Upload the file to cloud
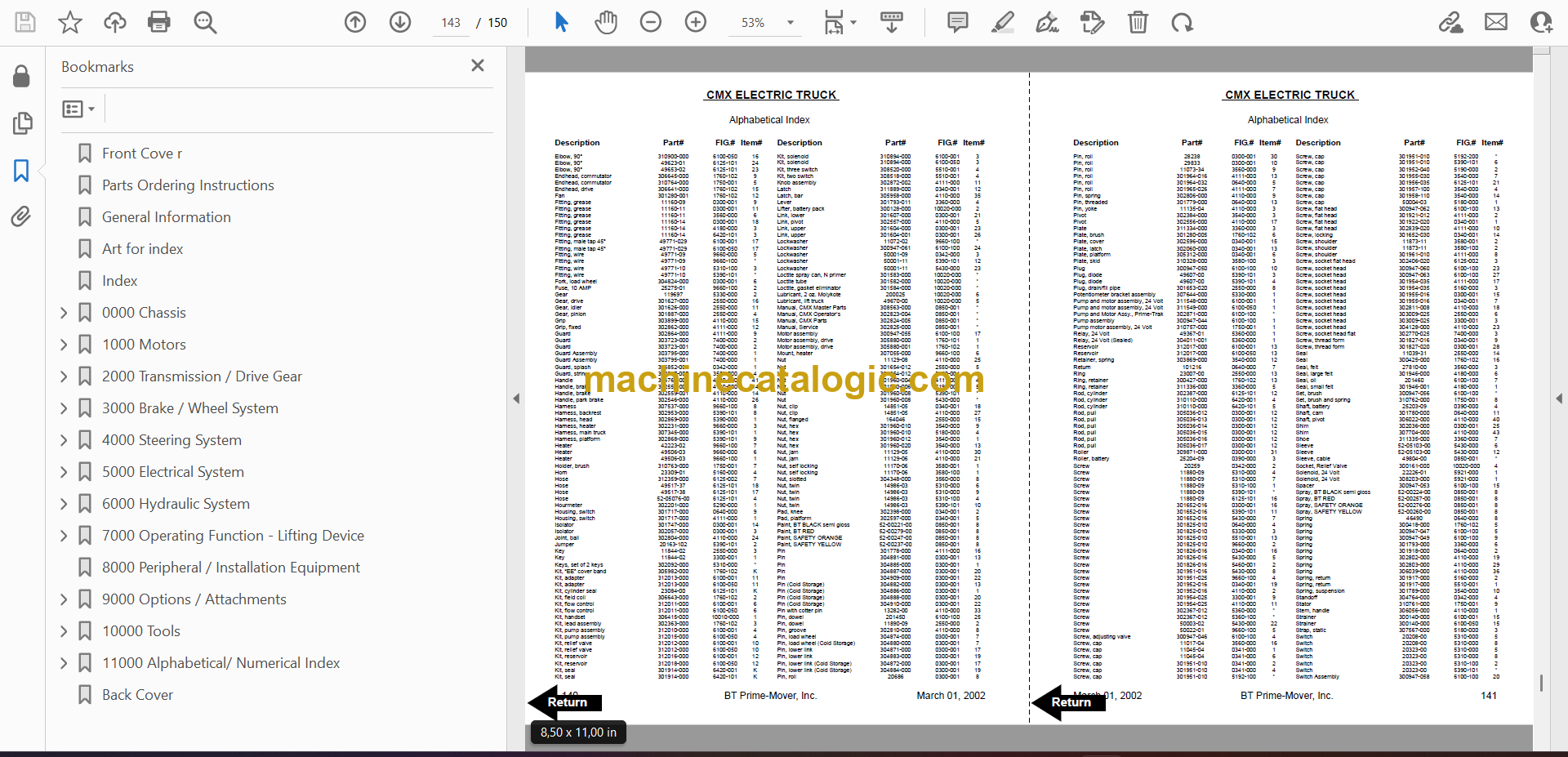The image size is (1568, 757). (115, 22)
